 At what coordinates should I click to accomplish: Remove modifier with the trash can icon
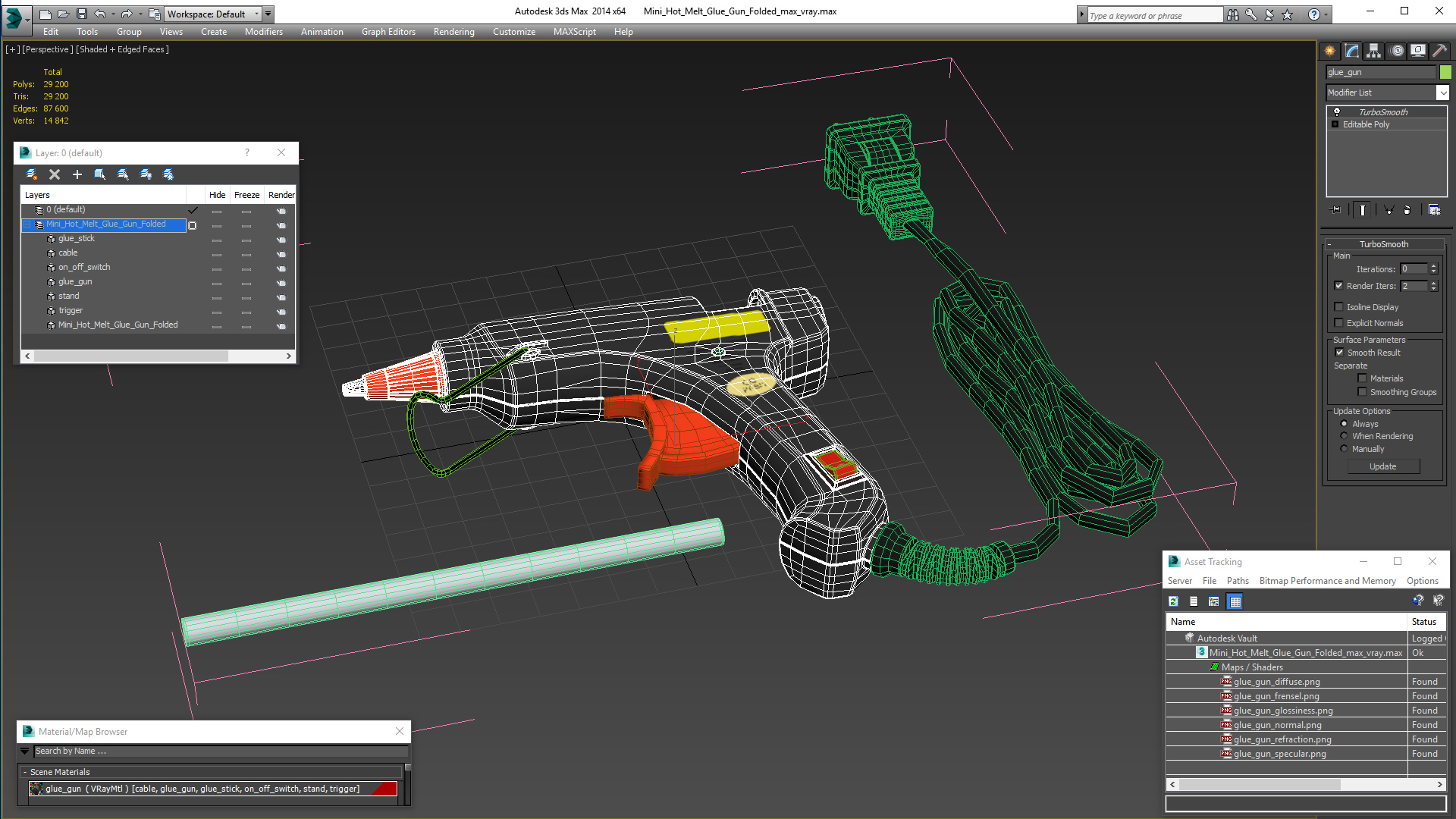(x=1407, y=210)
